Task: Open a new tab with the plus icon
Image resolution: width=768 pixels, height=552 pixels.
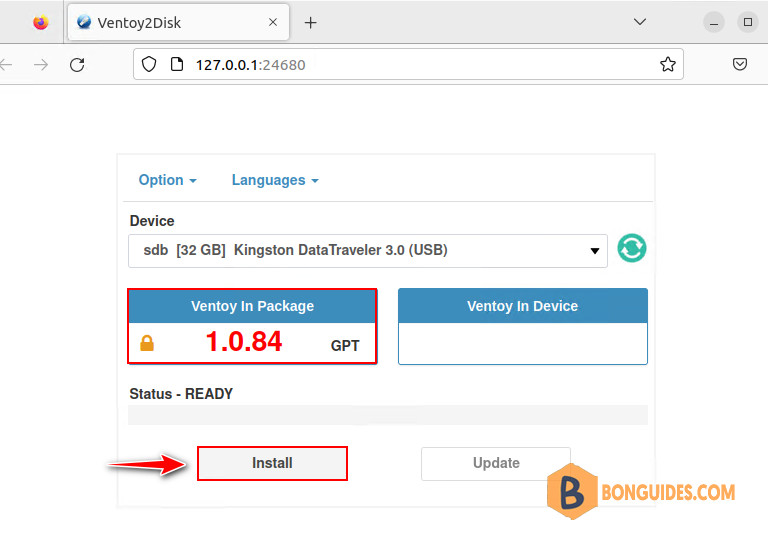Action: (311, 23)
